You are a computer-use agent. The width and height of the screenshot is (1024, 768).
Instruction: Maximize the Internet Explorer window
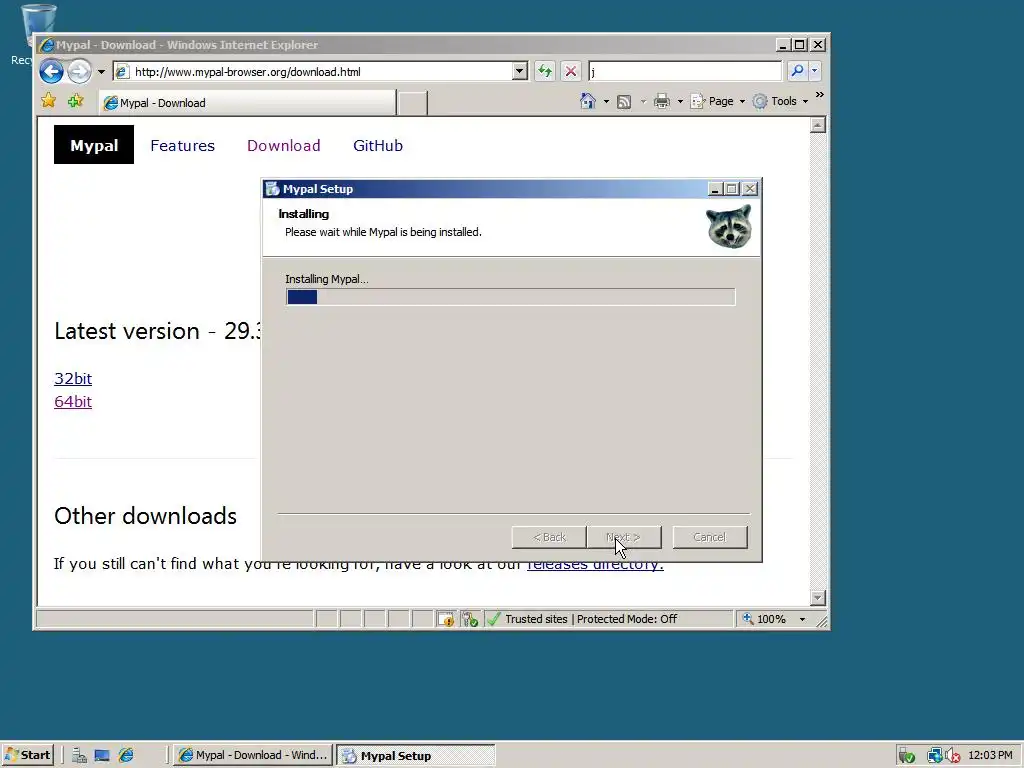(x=800, y=45)
